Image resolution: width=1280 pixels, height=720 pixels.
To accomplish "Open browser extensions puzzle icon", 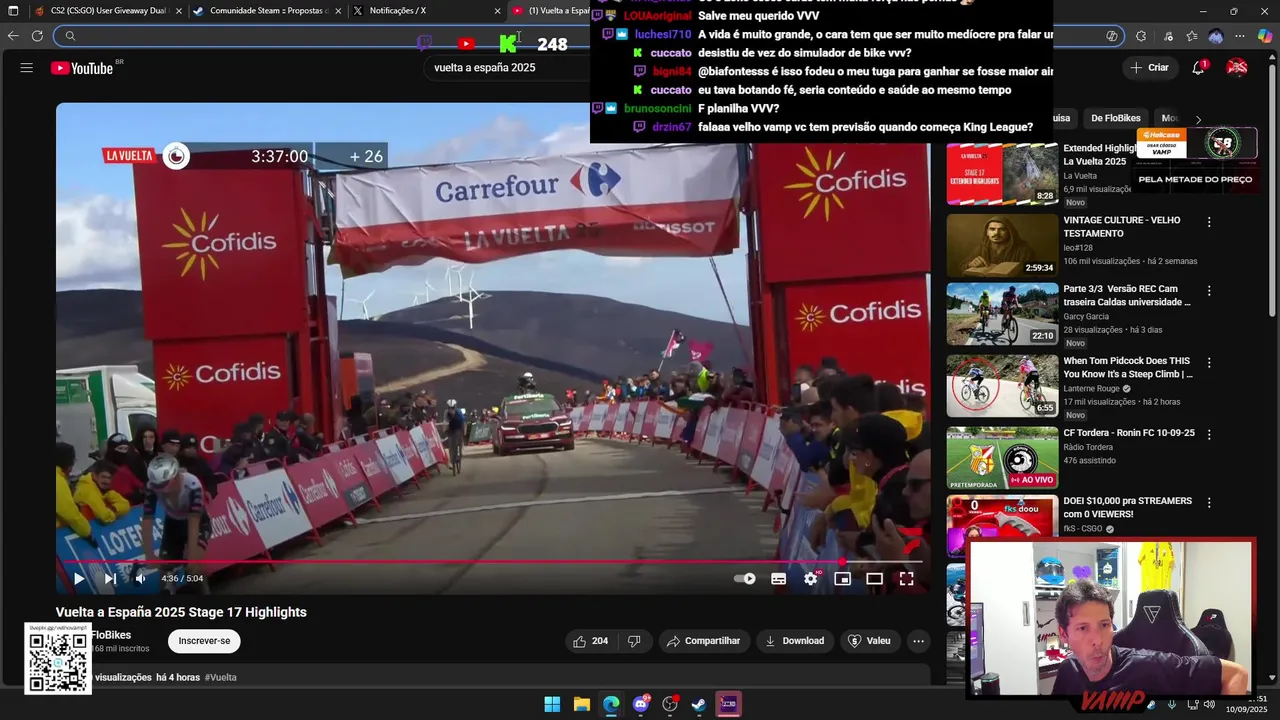I will tap(1141, 36).
